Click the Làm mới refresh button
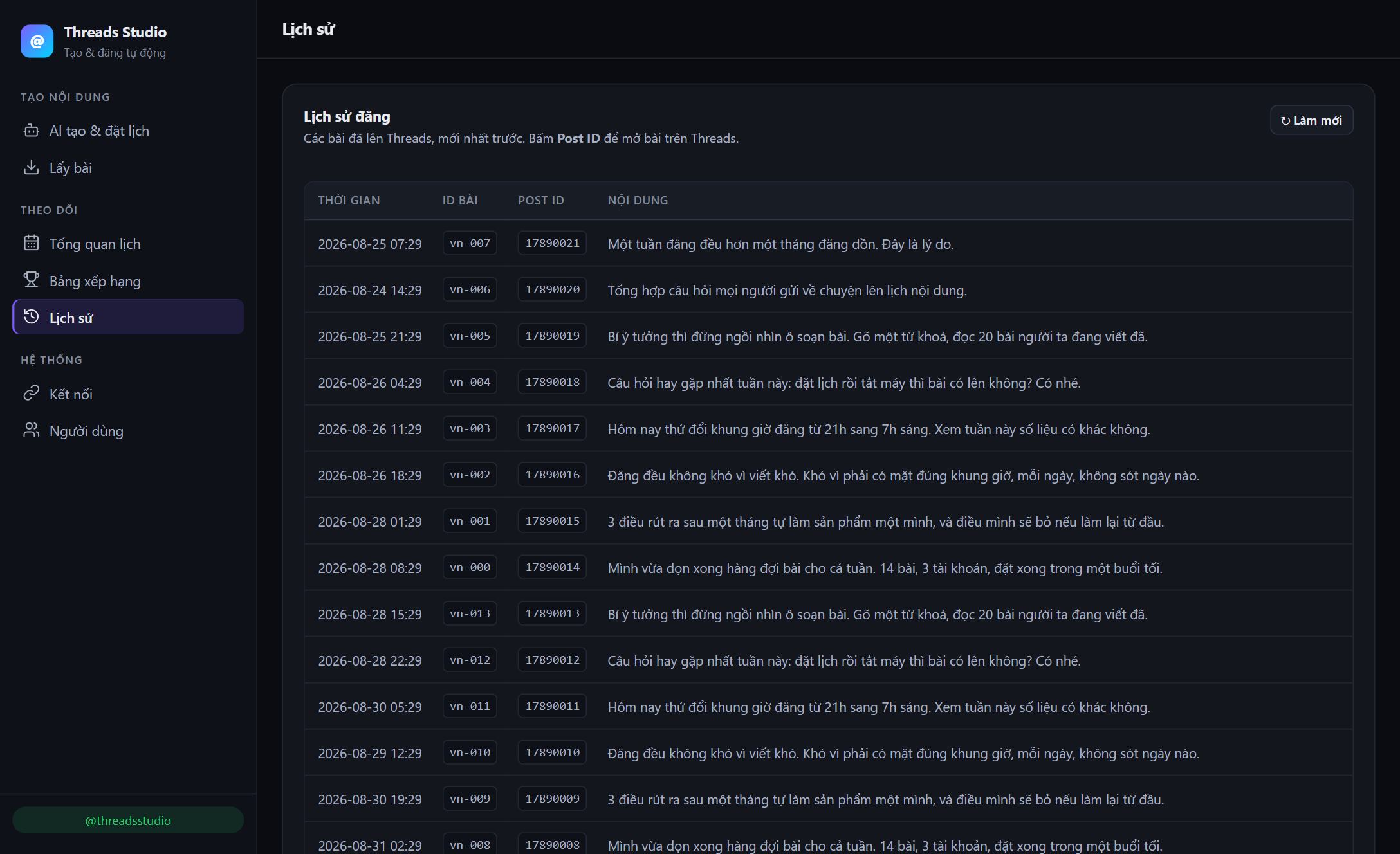1400x854 pixels. 1311,120
